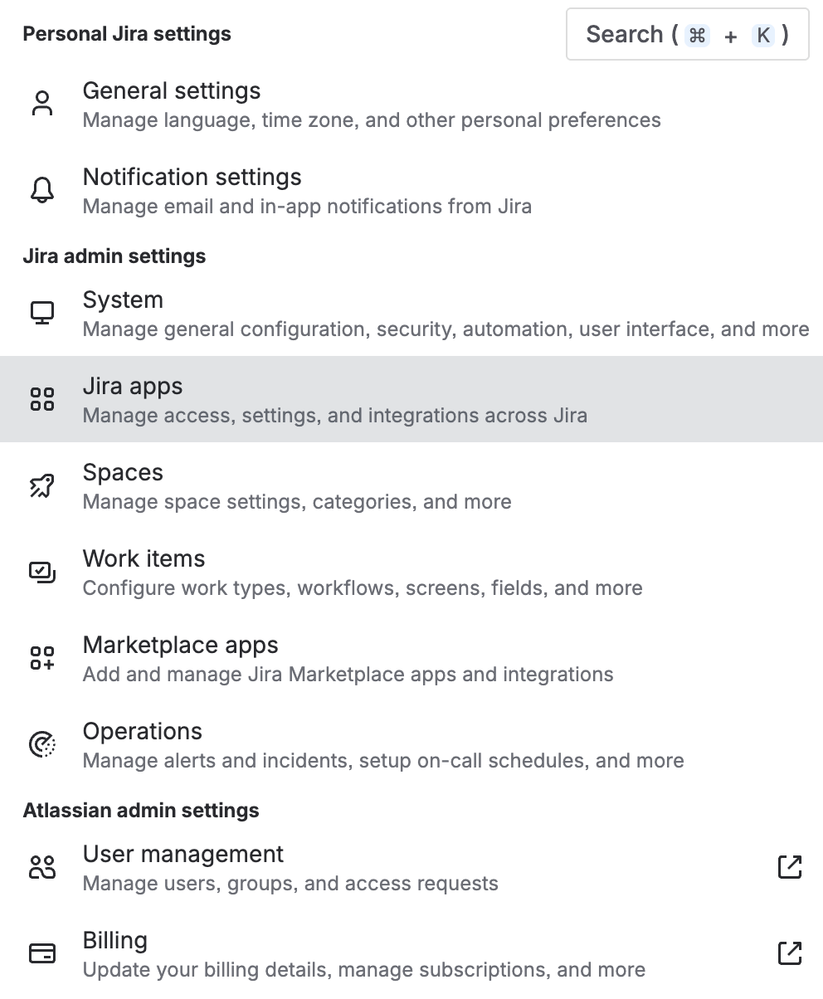823x999 pixels.
Task: Click the Billing card icon
Action: [x=41, y=953]
